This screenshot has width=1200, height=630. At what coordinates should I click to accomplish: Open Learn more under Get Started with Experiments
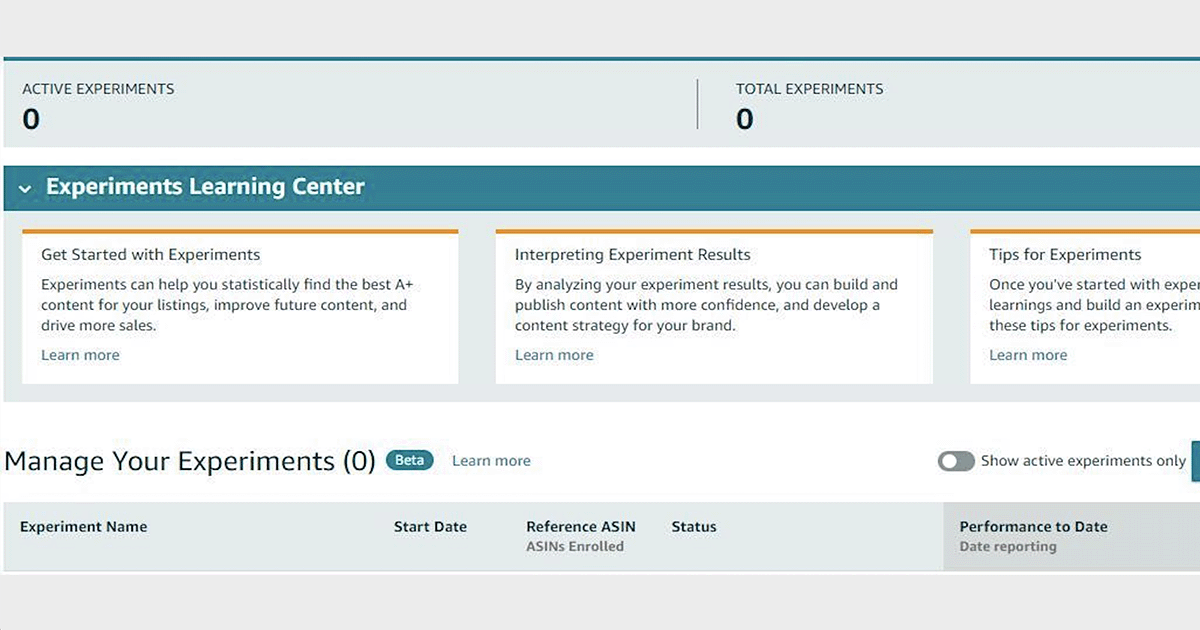coord(80,355)
